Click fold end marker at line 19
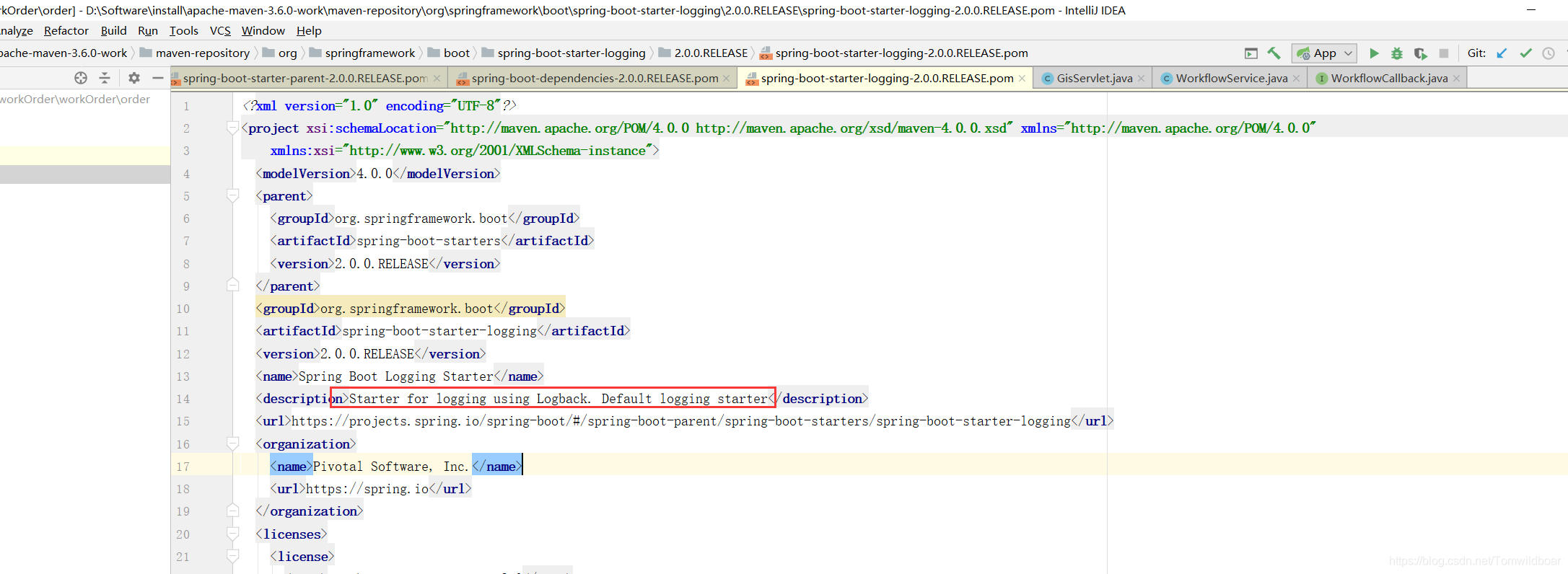This screenshot has width=1568, height=574. (x=232, y=511)
